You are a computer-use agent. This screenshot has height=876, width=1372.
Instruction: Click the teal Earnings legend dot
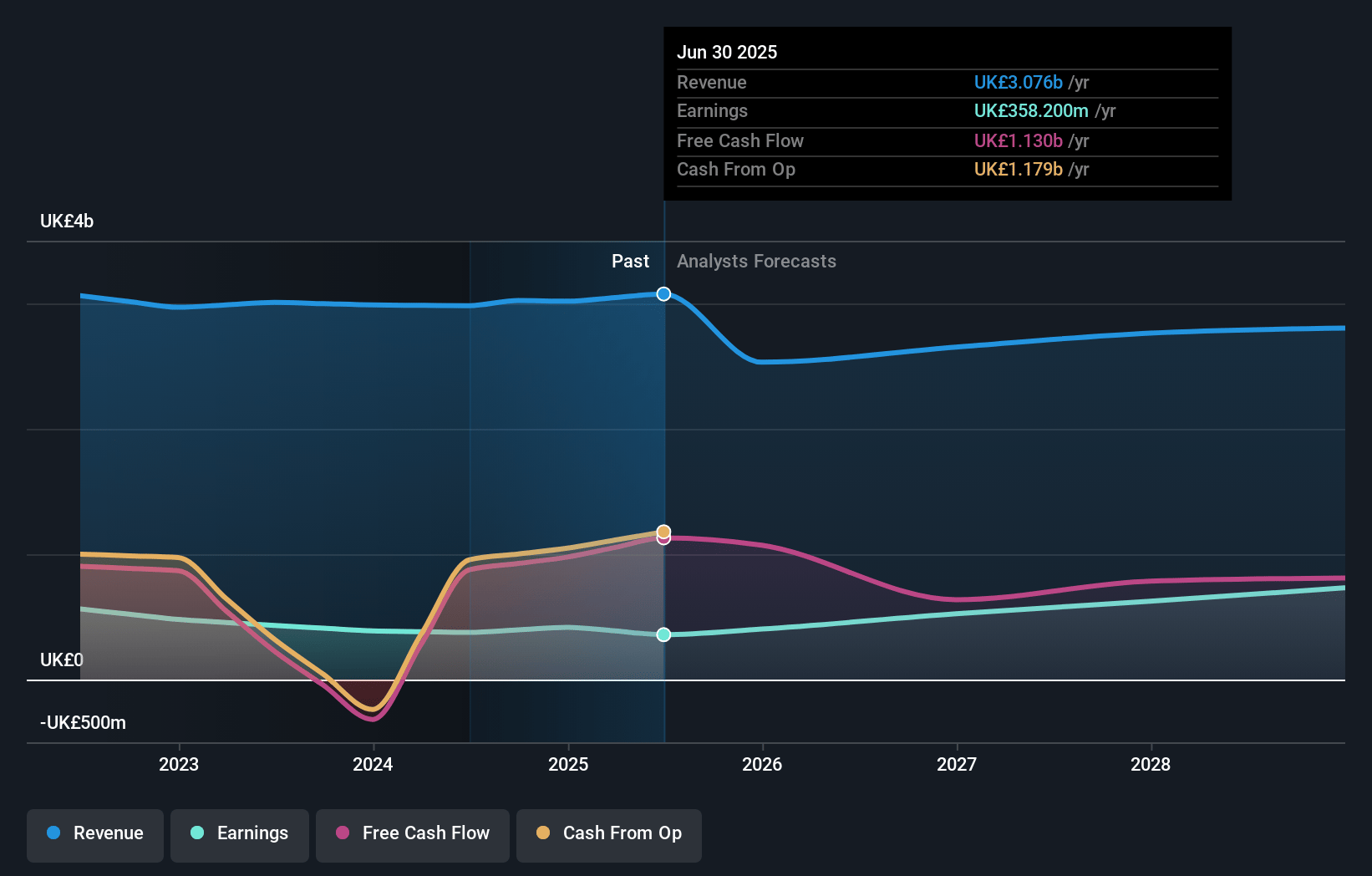pos(197,833)
